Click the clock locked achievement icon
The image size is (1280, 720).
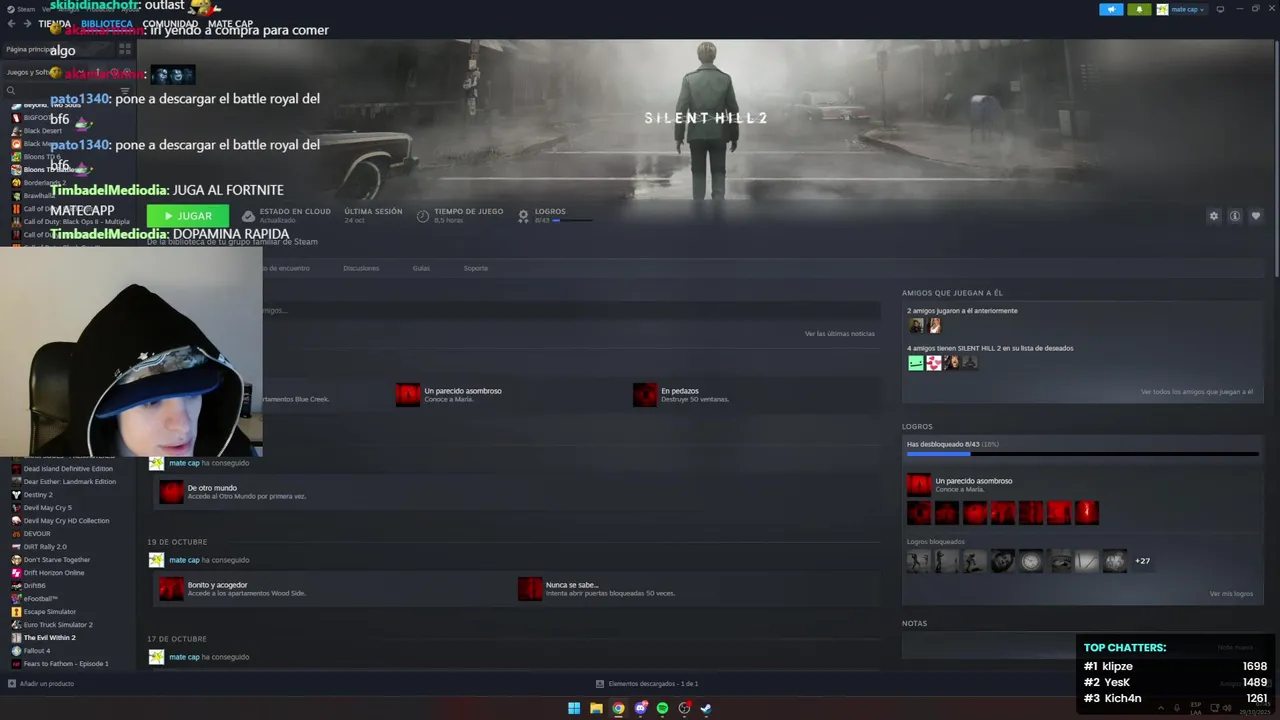(1031, 561)
